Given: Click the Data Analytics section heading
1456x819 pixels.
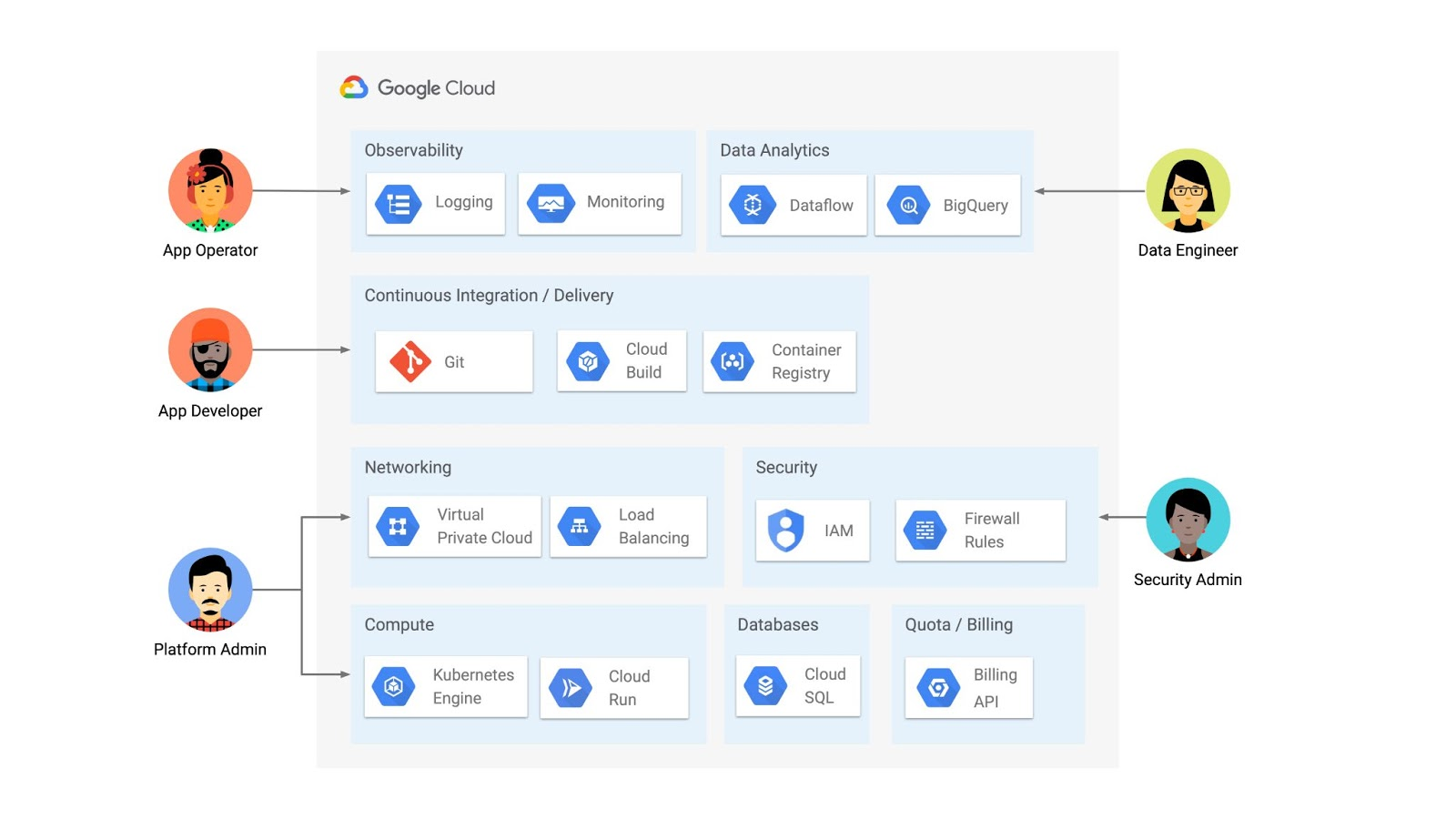Looking at the screenshot, I should (x=774, y=150).
